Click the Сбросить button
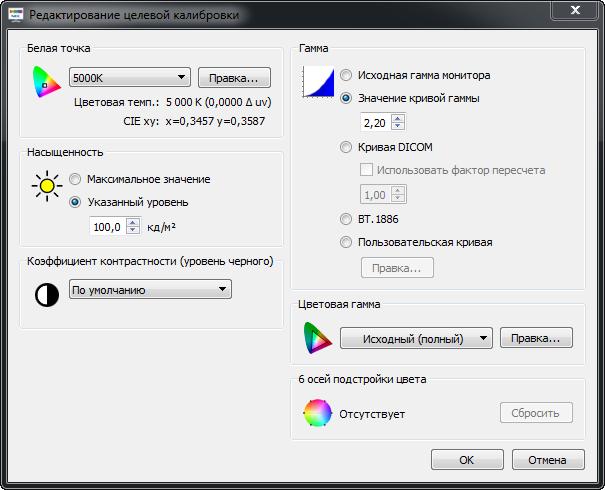 536,413
